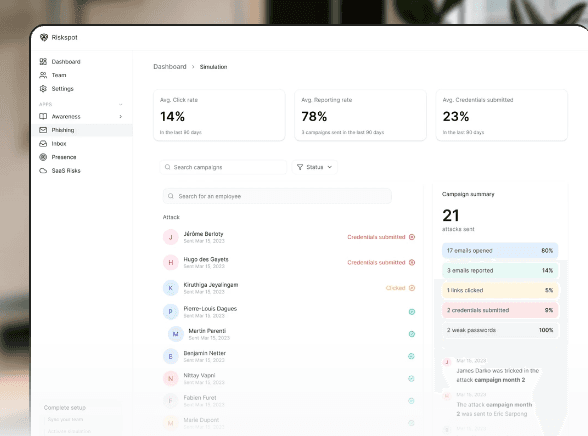The width and height of the screenshot is (588, 436).
Task: Open the Status filter dropdown
Action: coord(315,167)
